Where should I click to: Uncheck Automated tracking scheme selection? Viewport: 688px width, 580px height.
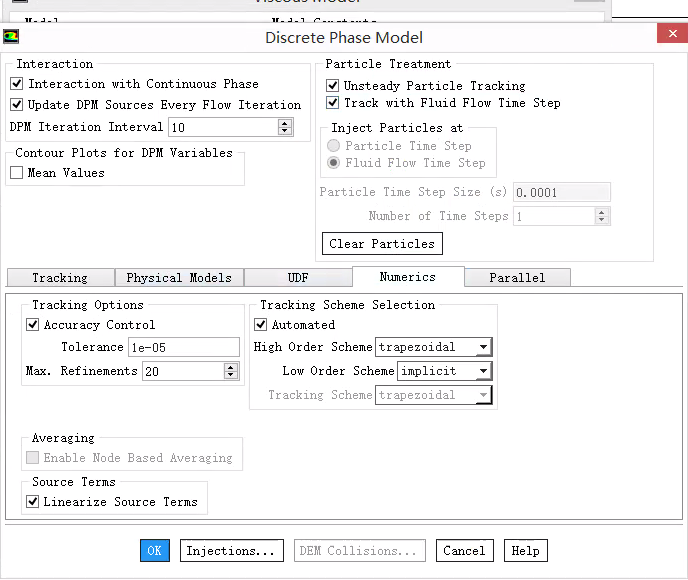pyautogui.click(x=261, y=325)
